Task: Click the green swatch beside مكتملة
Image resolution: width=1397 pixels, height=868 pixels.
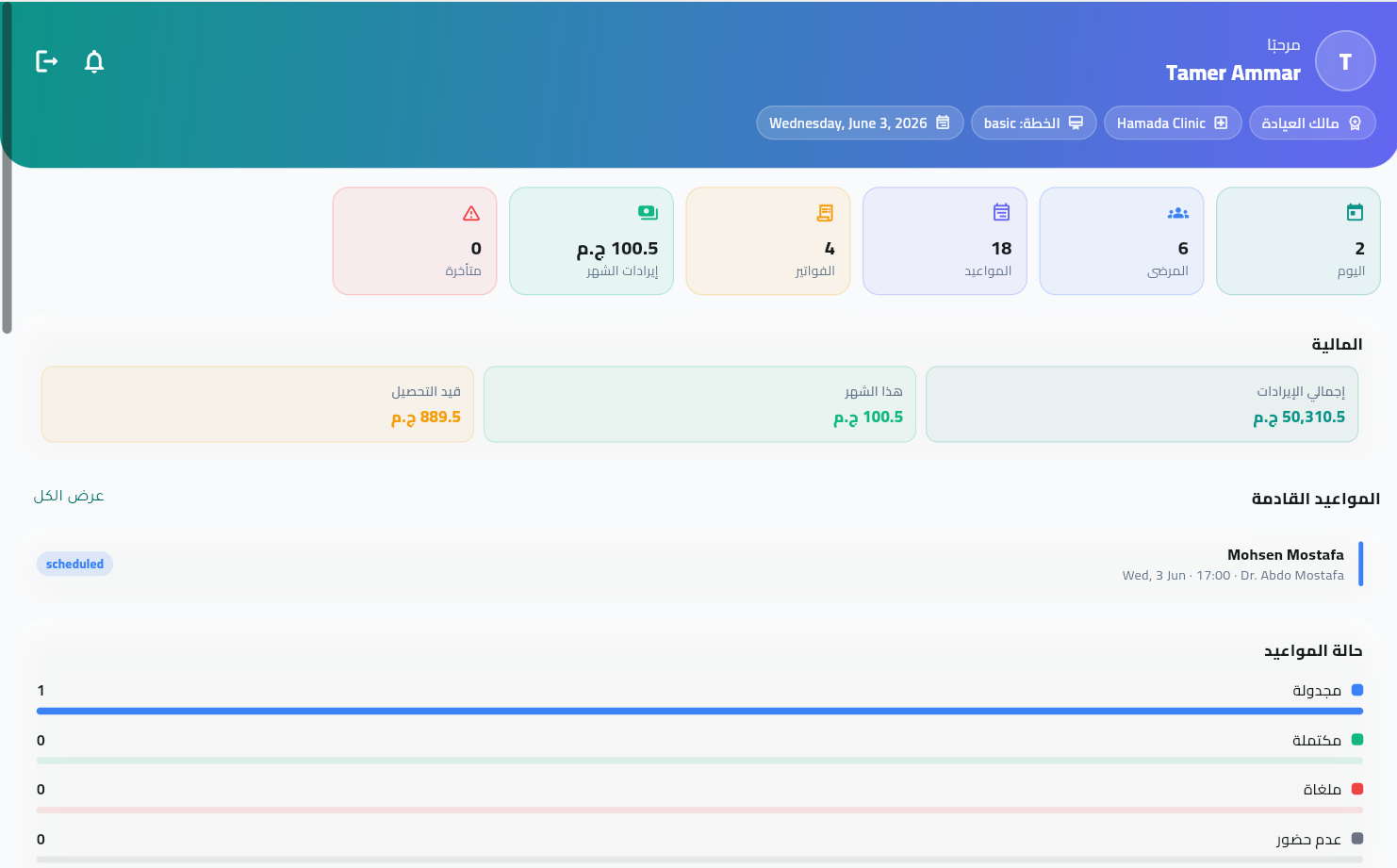Action: point(1357,740)
